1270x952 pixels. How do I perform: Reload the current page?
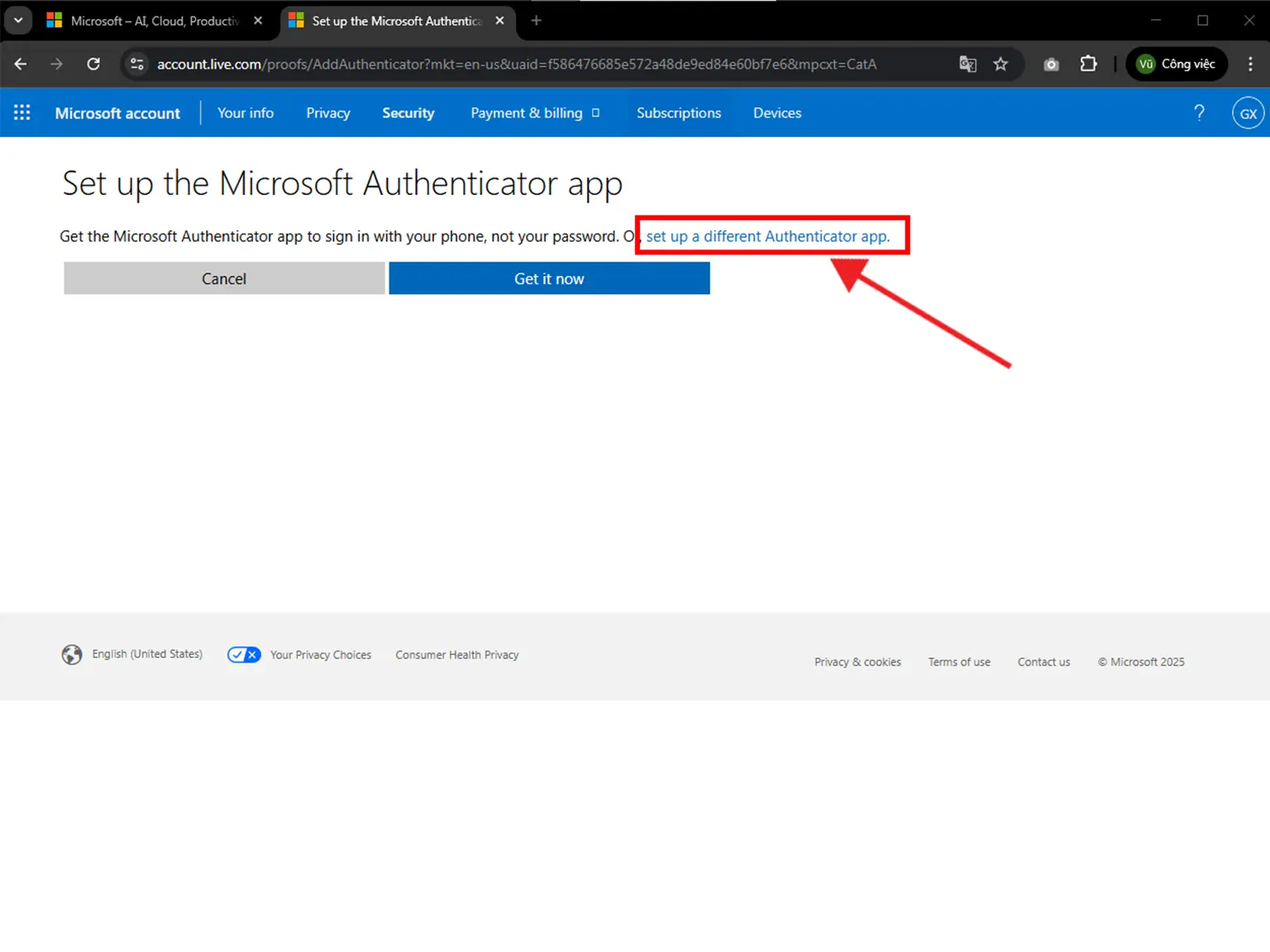[93, 64]
